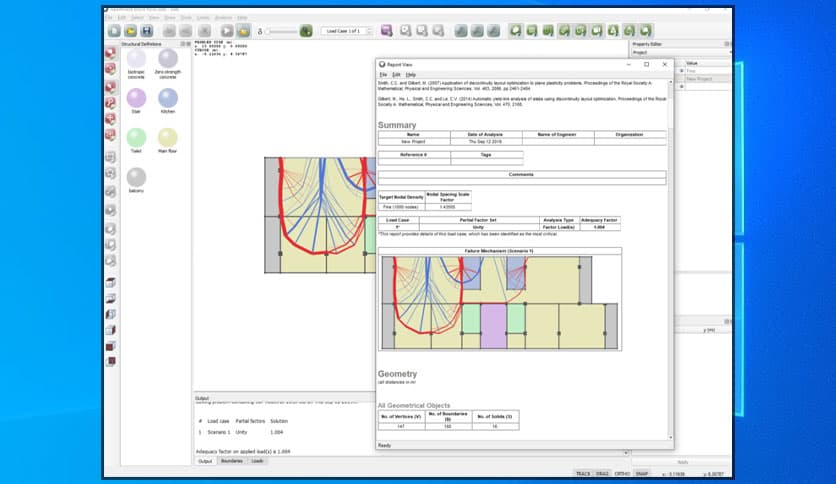The image size is (836, 484).
Task: Select the gray balcony material sphere
Action: click(136, 177)
